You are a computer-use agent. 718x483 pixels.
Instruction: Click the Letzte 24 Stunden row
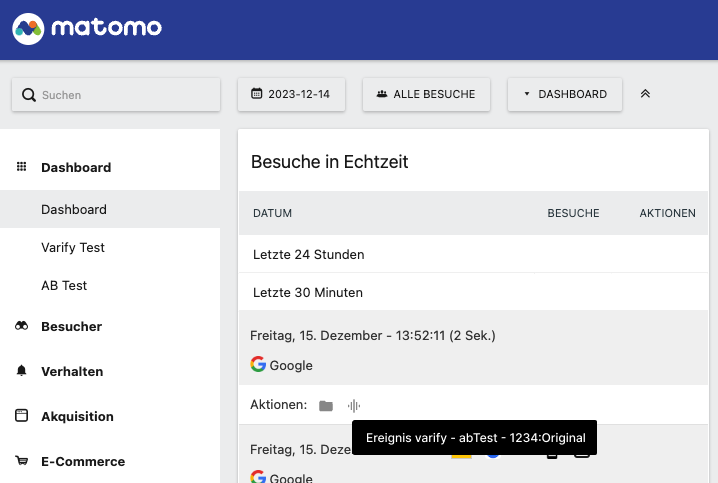(x=473, y=254)
